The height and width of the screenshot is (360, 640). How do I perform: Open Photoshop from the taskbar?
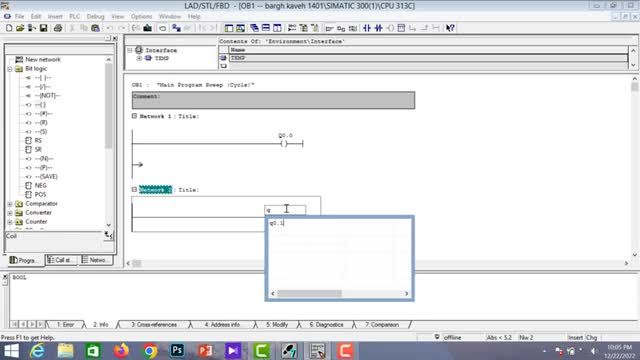[x=177, y=351]
